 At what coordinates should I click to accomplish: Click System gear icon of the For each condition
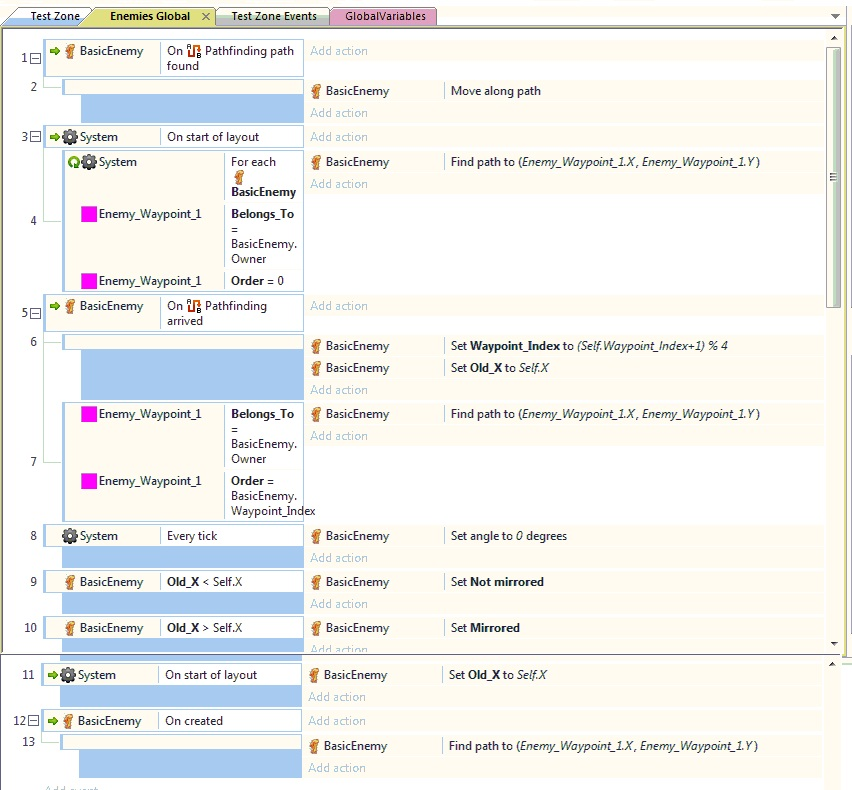click(89, 162)
